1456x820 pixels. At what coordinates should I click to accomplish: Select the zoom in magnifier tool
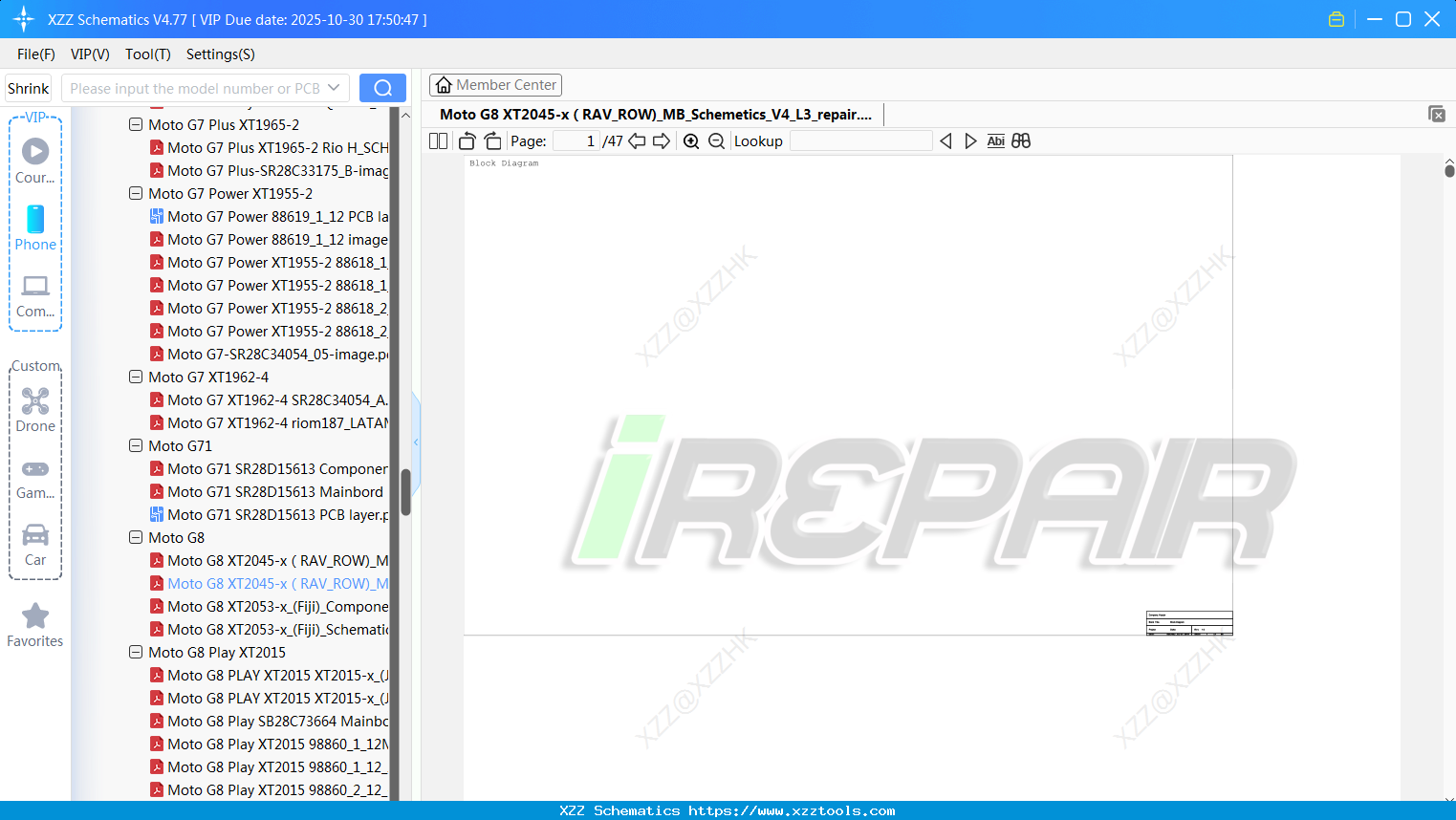tap(690, 140)
